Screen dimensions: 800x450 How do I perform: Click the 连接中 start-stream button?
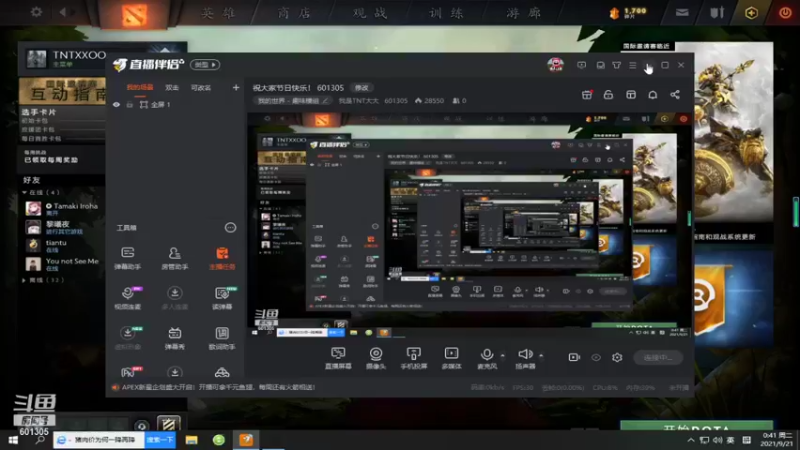(x=658, y=358)
